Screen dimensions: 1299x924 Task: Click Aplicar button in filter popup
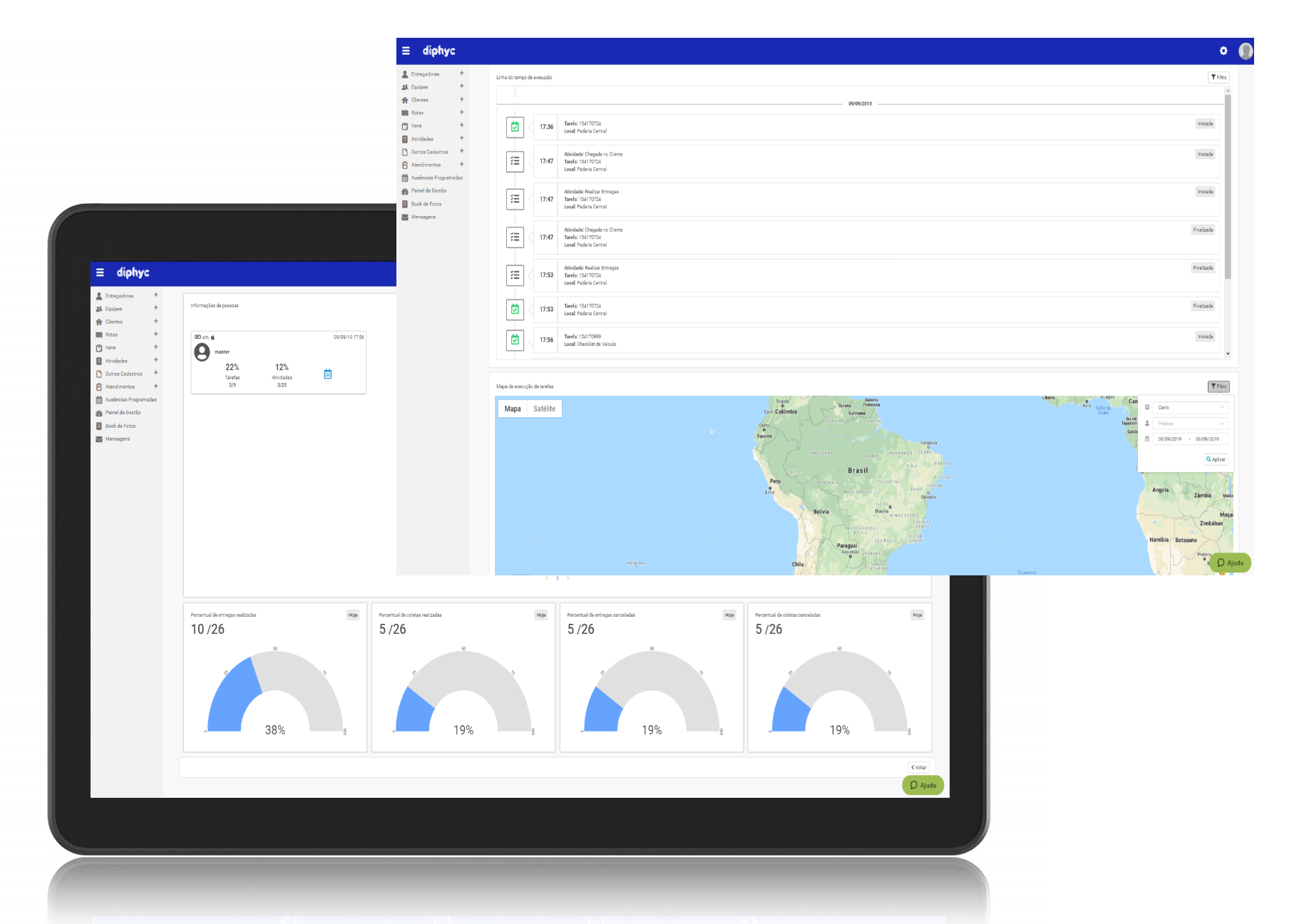pyautogui.click(x=1216, y=459)
